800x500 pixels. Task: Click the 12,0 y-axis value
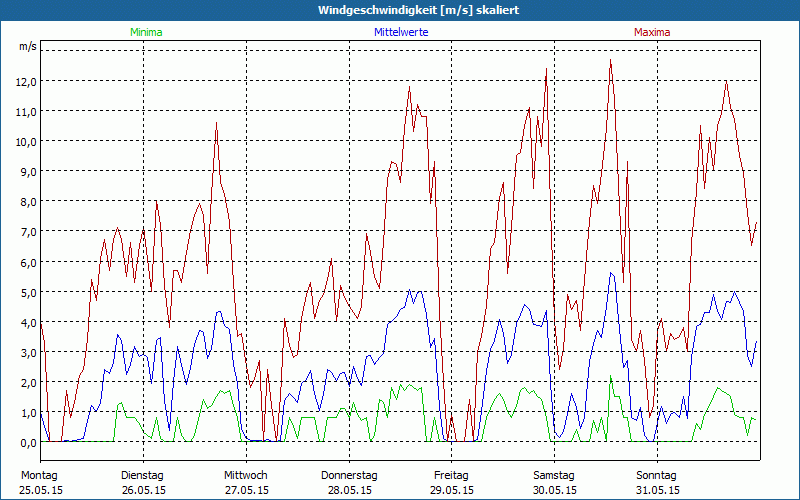tap(26, 81)
